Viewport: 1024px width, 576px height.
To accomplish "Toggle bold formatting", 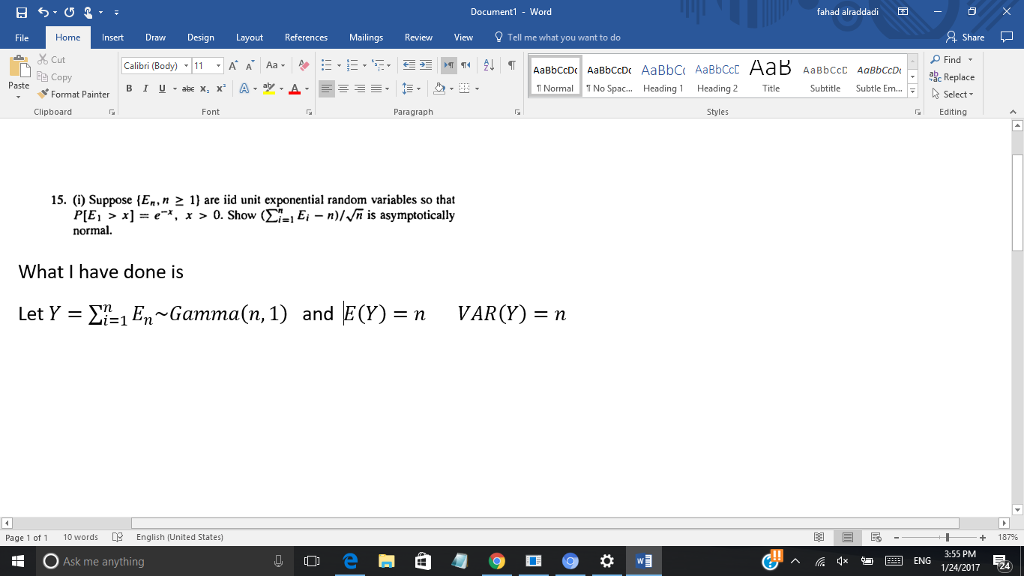I will point(130,88).
